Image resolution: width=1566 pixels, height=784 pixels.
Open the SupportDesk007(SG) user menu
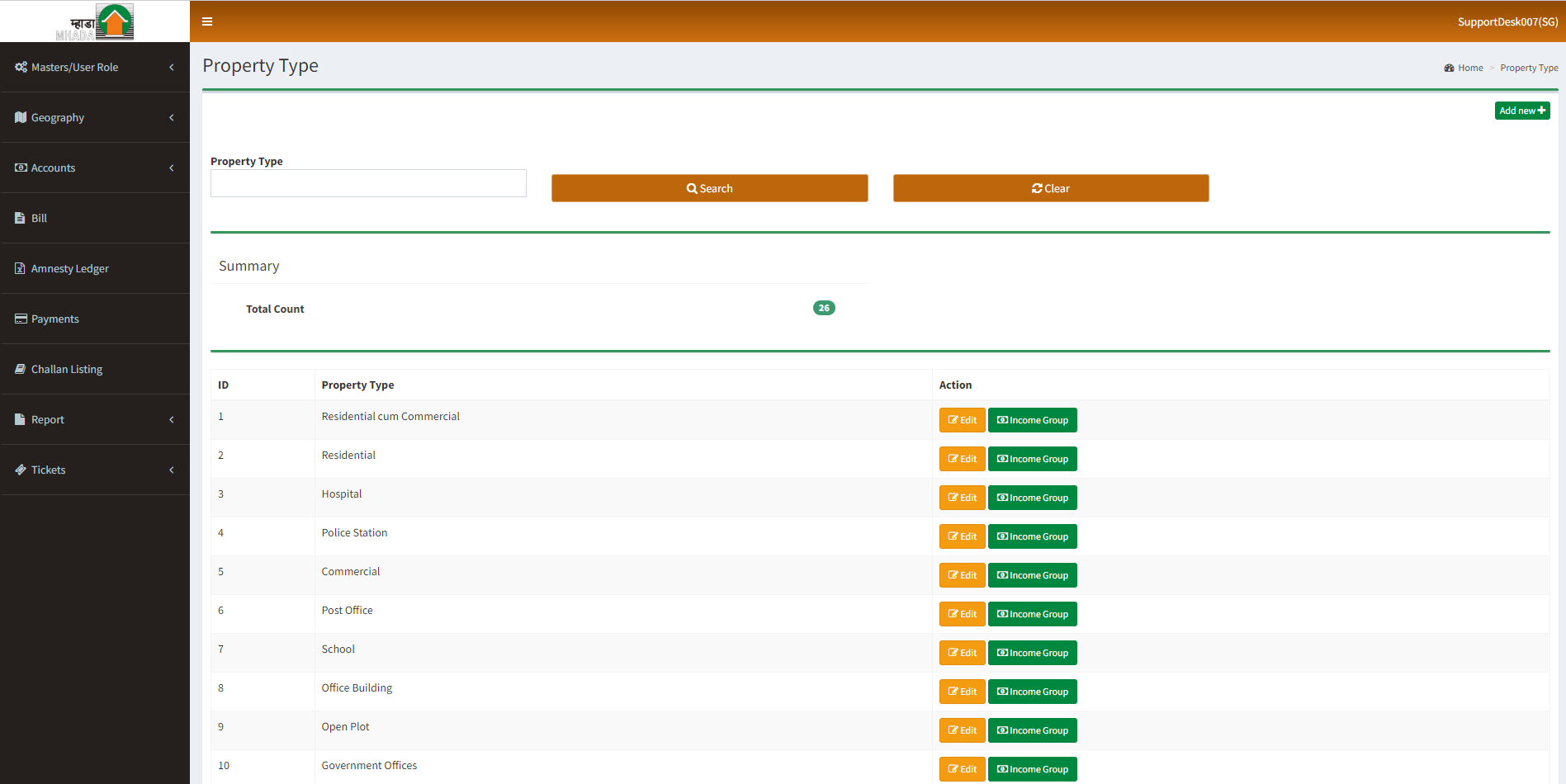[x=1507, y=21]
